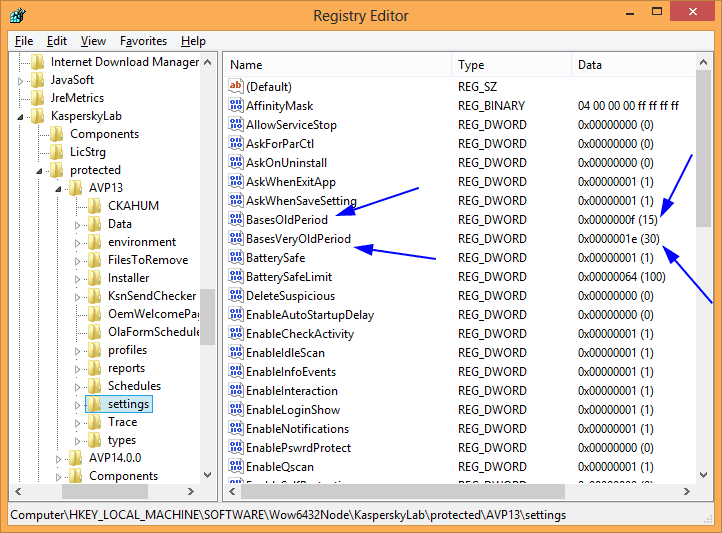Expand the JavaSoft tree node
Screen dimensions: 722x533
(x=20, y=81)
